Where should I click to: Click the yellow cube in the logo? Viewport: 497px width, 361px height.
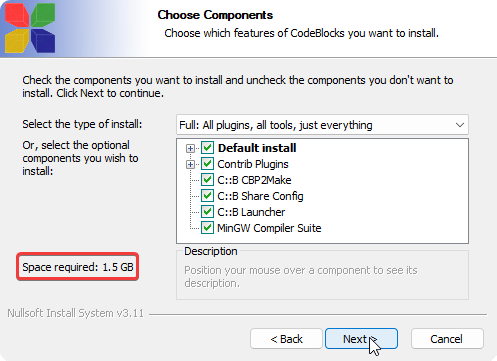17,41
